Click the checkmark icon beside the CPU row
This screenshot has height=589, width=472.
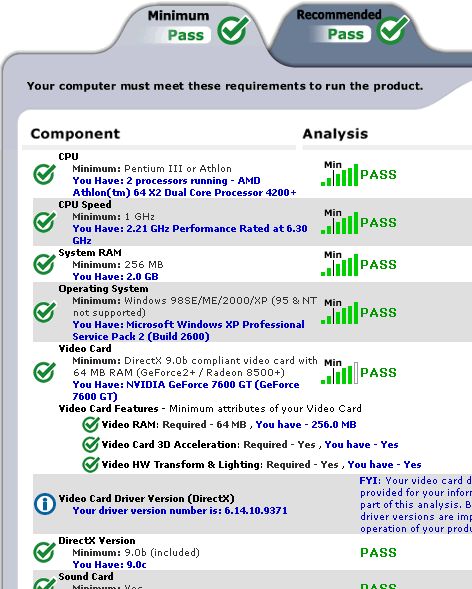pyautogui.click(x=44, y=174)
